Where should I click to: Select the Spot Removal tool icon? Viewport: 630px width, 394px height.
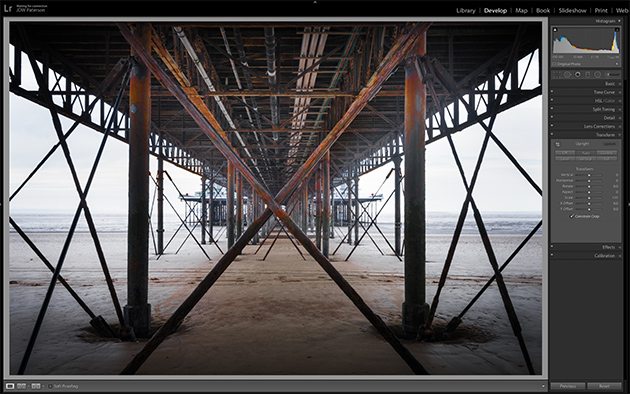(x=567, y=74)
